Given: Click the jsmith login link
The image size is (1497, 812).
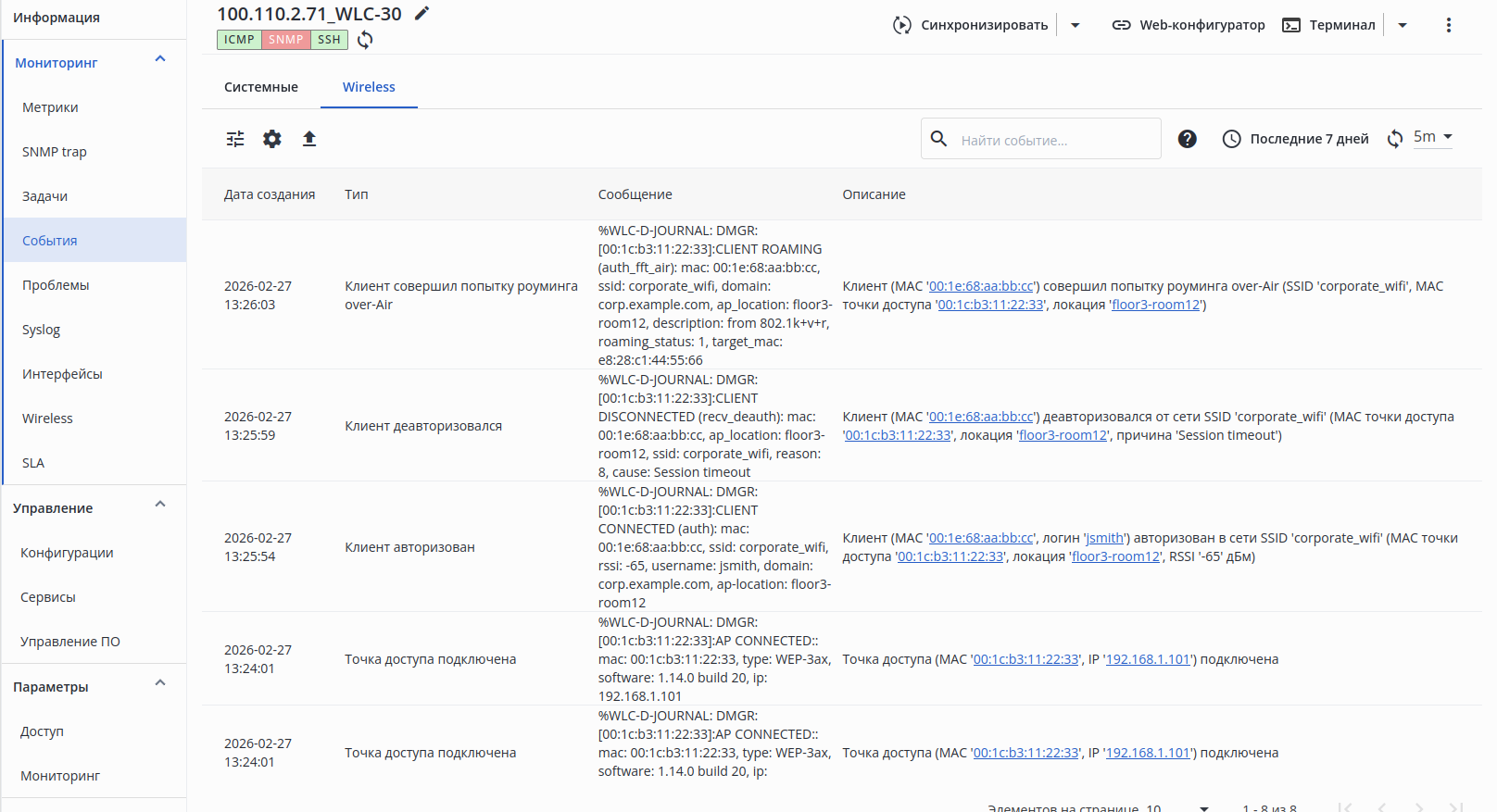Looking at the screenshot, I should tap(1105, 538).
